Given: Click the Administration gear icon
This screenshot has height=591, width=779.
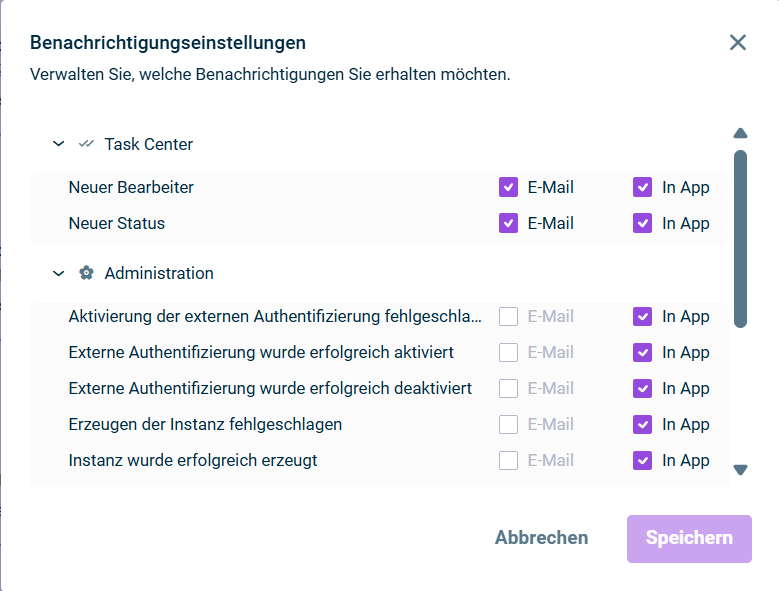Looking at the screenshot, I should (x=86, y=273).
